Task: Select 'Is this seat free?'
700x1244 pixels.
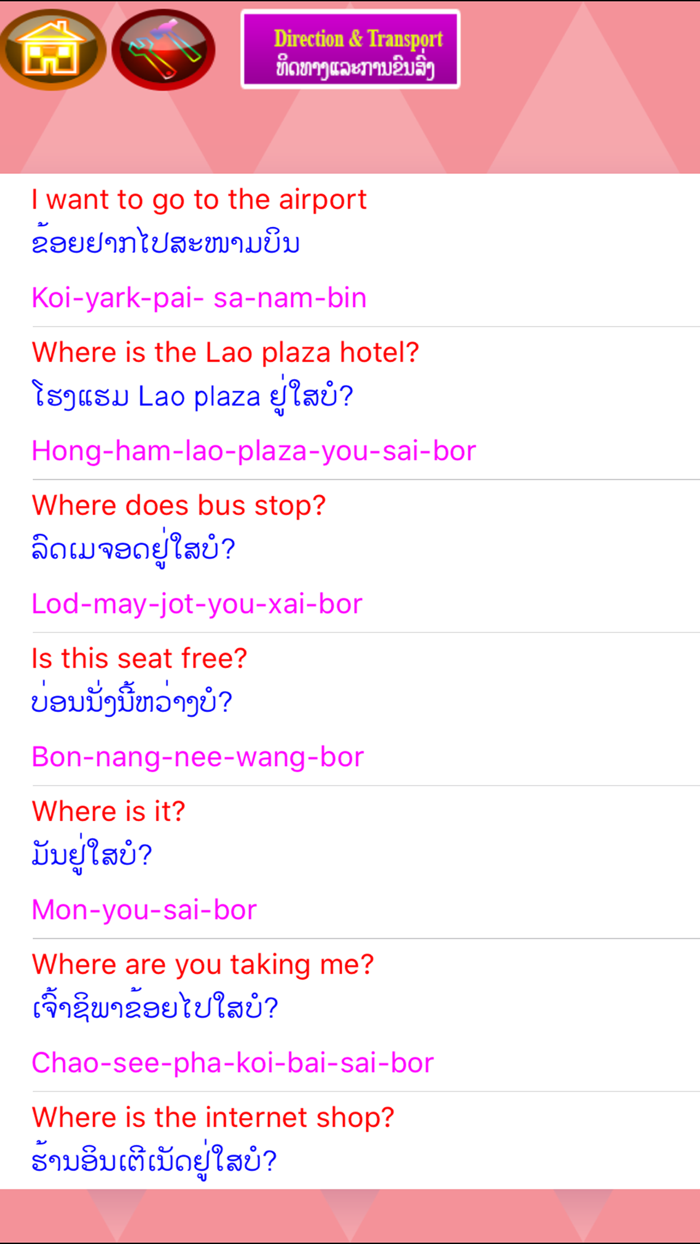Action: pos(140,658)
